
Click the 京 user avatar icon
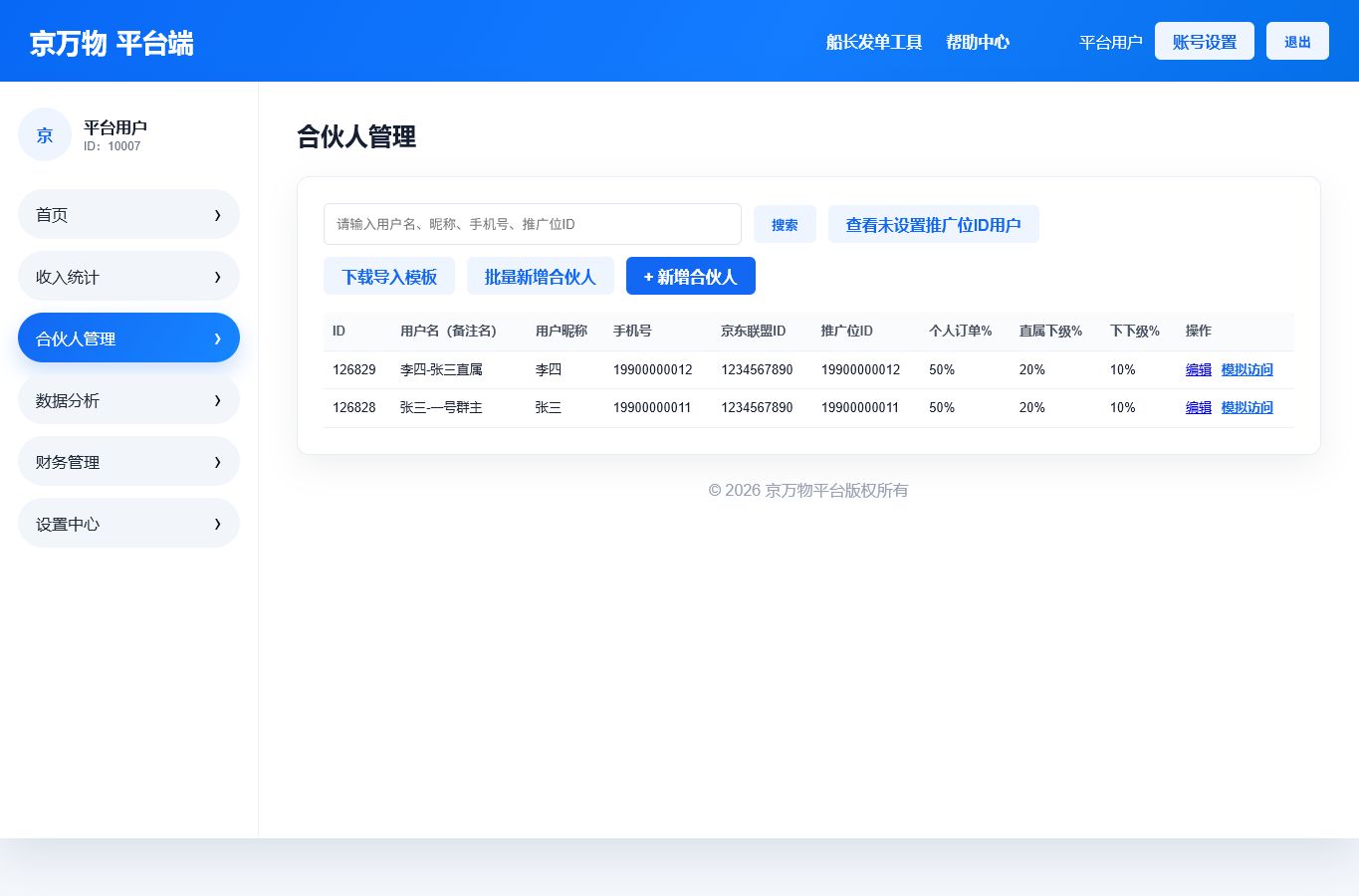tap(45, 134)
